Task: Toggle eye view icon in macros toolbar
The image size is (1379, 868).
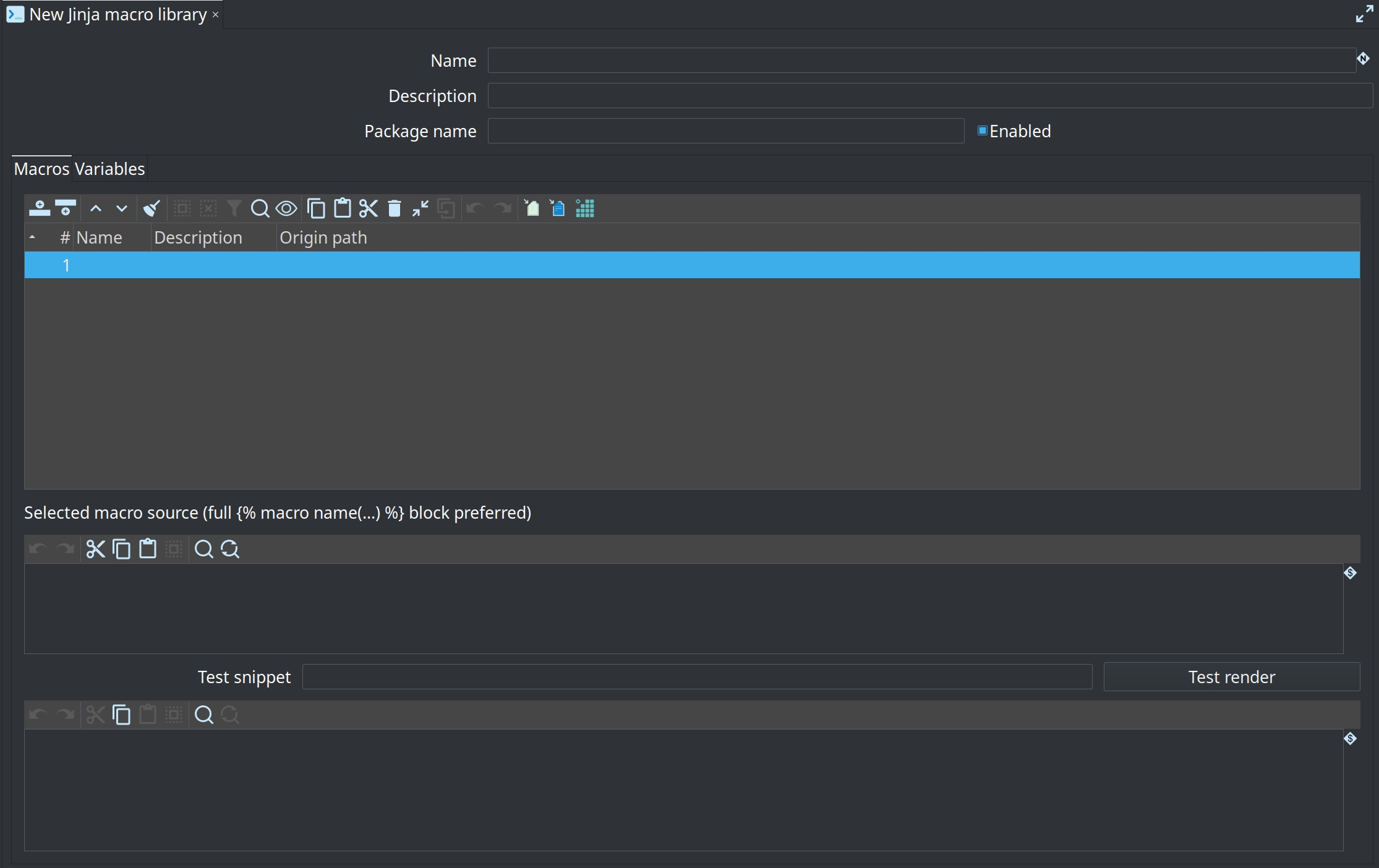Action: 286,208
